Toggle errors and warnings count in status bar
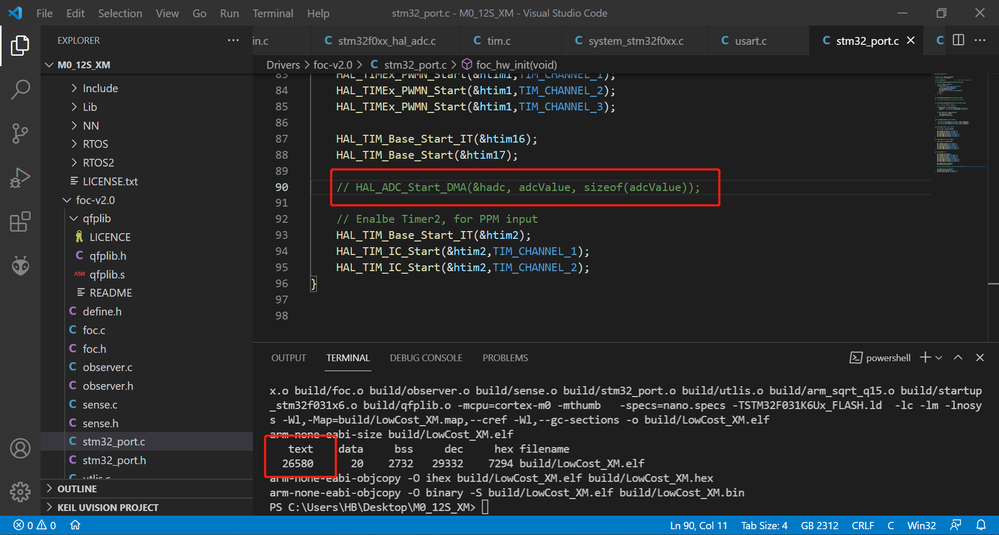Image resolution: width=999 pixels, height=535 pixels. [34, 525]
